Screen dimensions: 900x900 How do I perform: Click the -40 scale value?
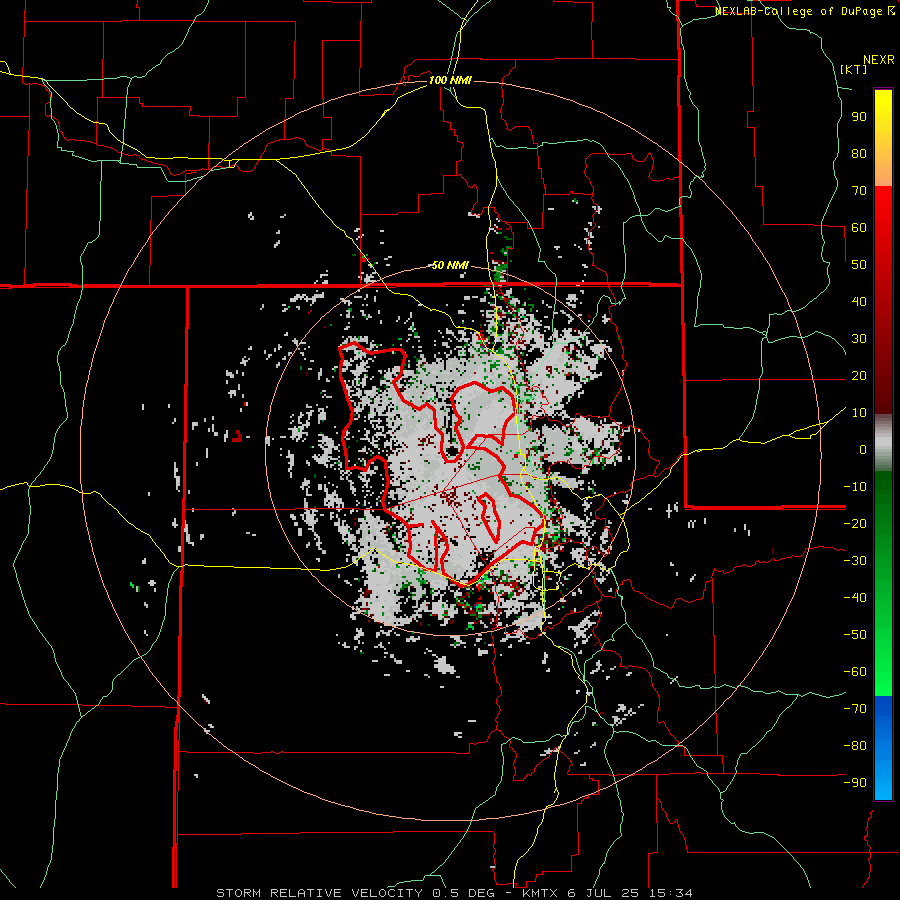(x=855, y=598)
